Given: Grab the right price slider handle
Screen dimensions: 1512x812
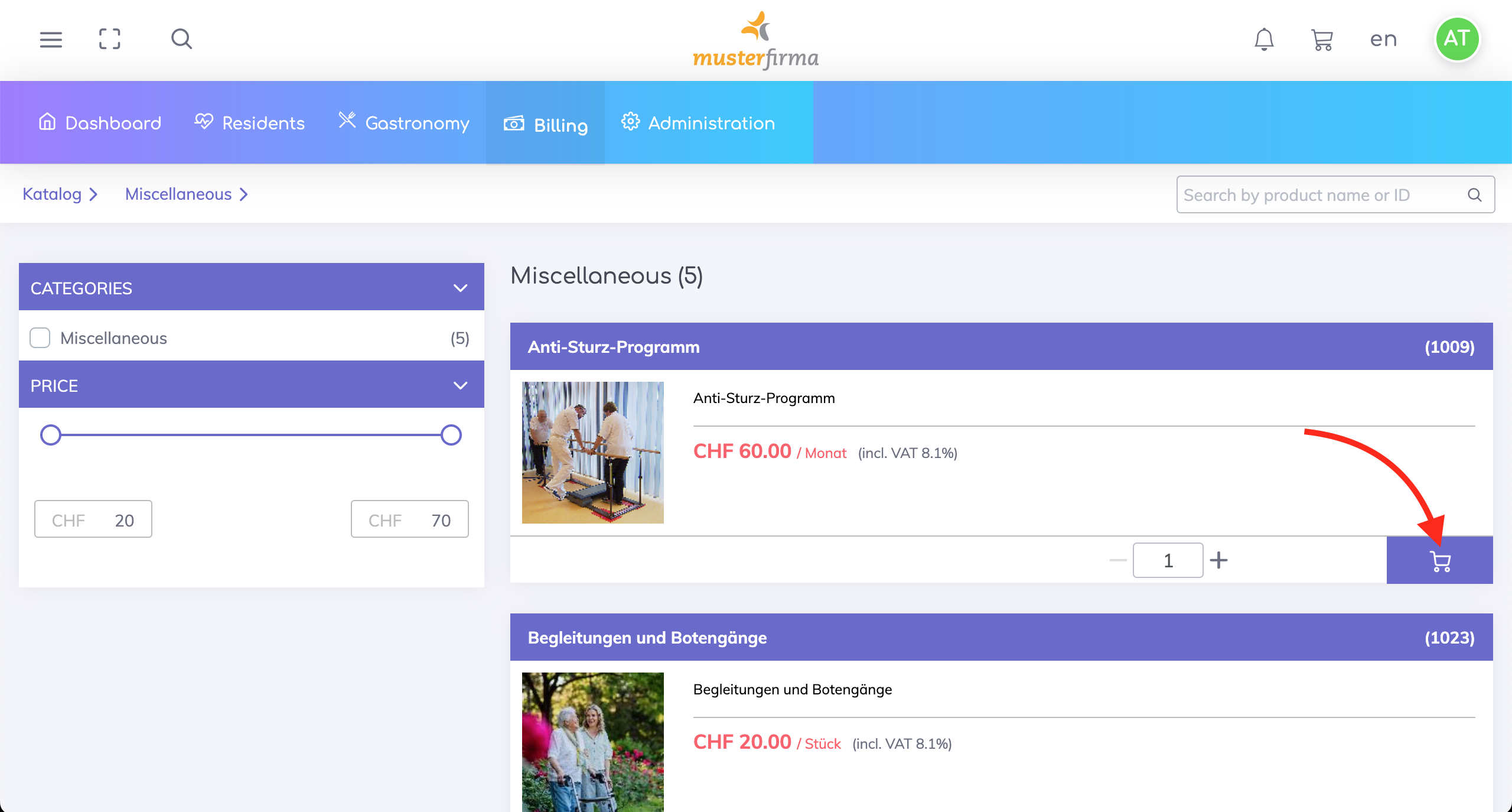Looking at the screenshot, I should [x=451, y=435].
